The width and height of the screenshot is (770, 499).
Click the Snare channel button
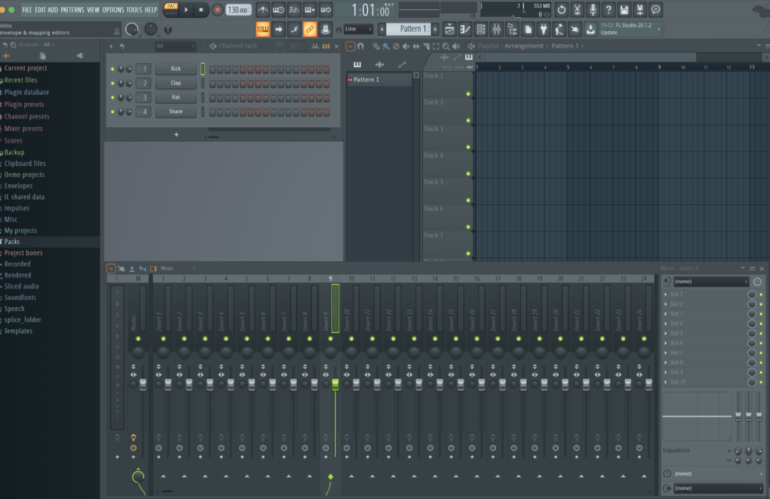coord(176,111)
